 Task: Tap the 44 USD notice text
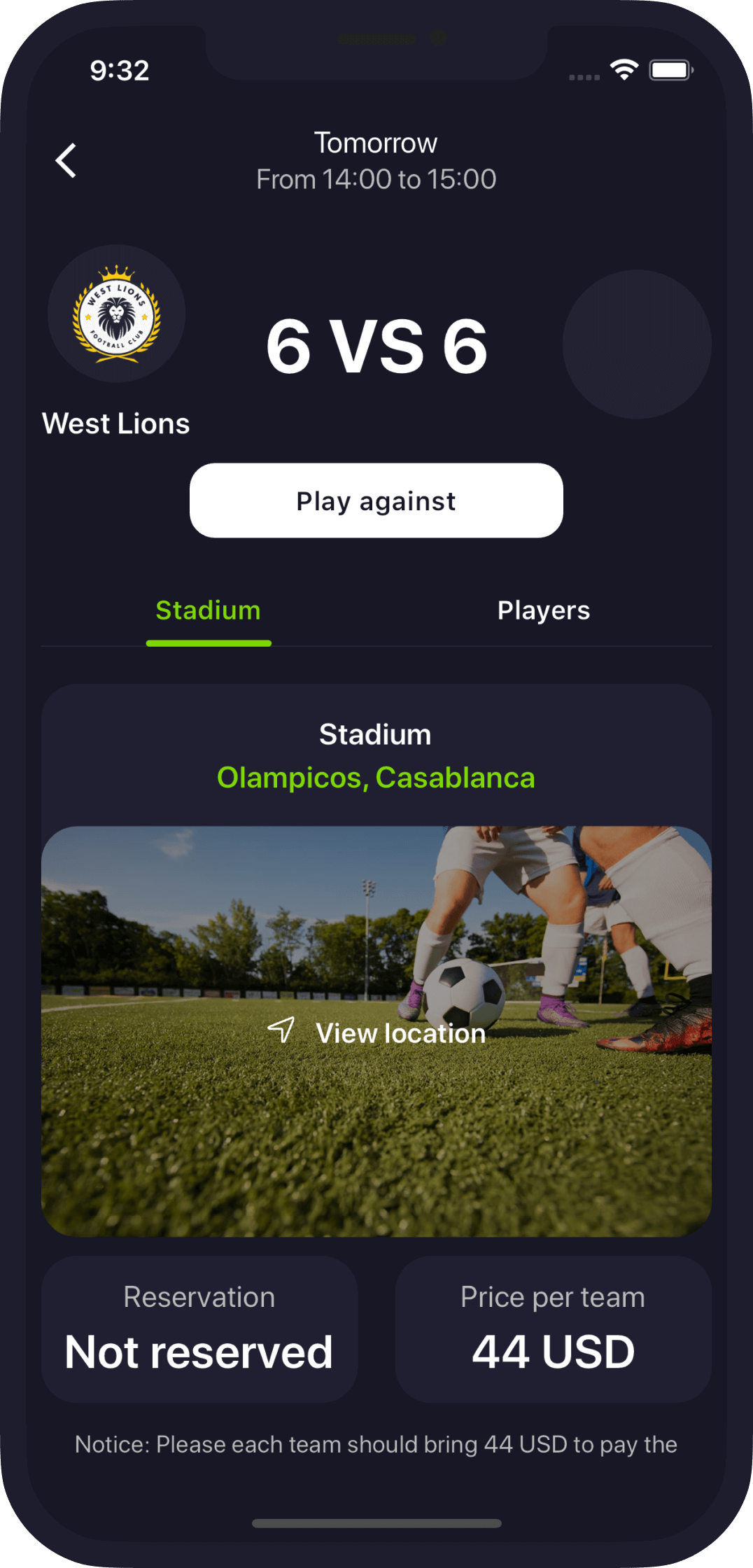pos(376,1444)
